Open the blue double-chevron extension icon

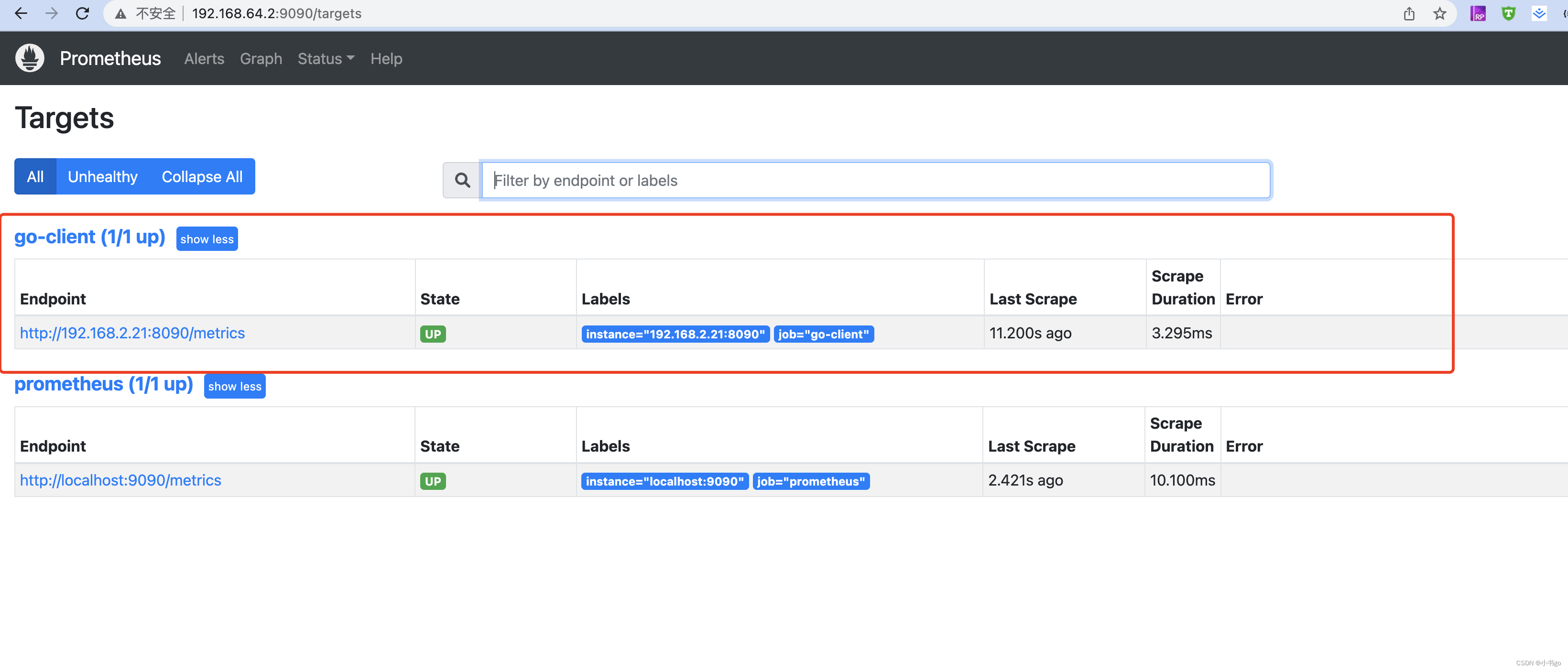point(1539,13)
